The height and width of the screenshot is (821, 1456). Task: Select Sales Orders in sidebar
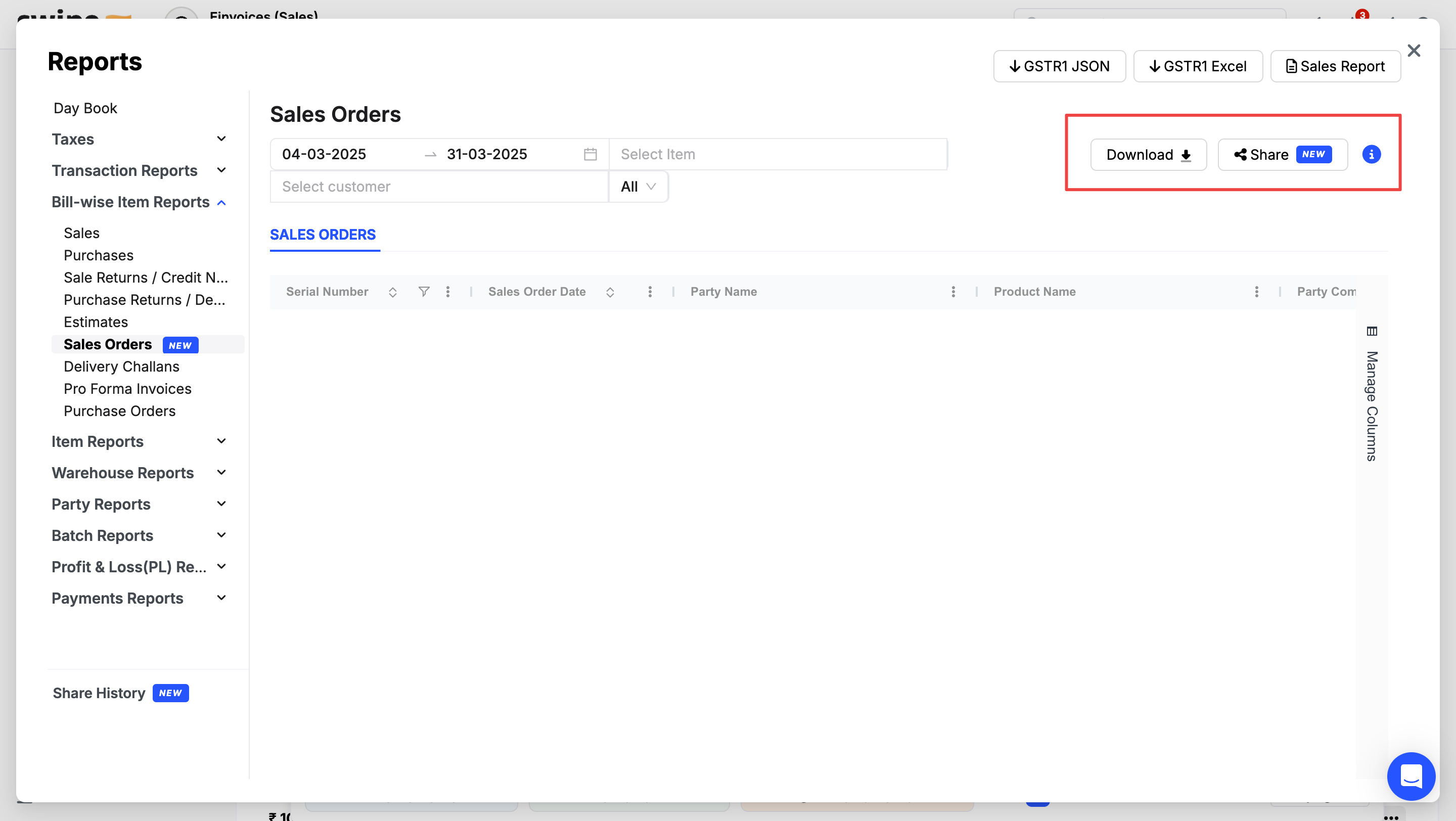coord(148,345)
